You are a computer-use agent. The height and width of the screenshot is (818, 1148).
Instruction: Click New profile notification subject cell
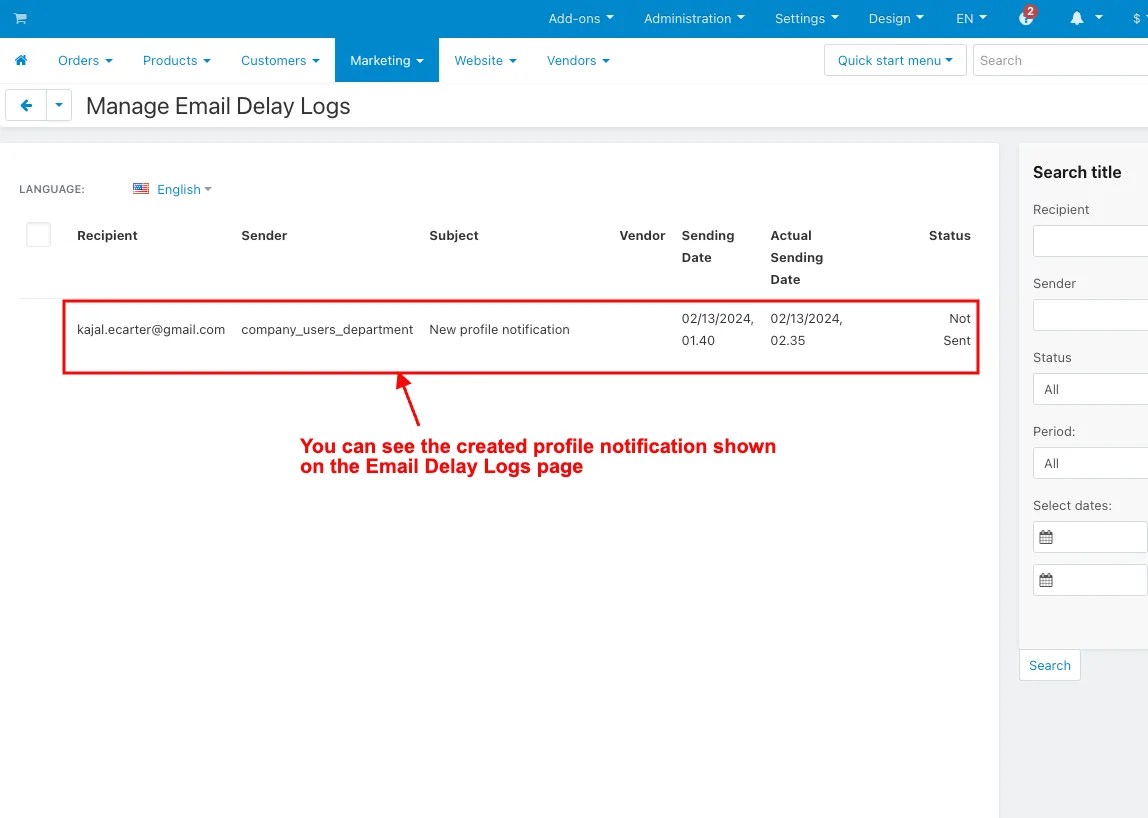(499, 330)
